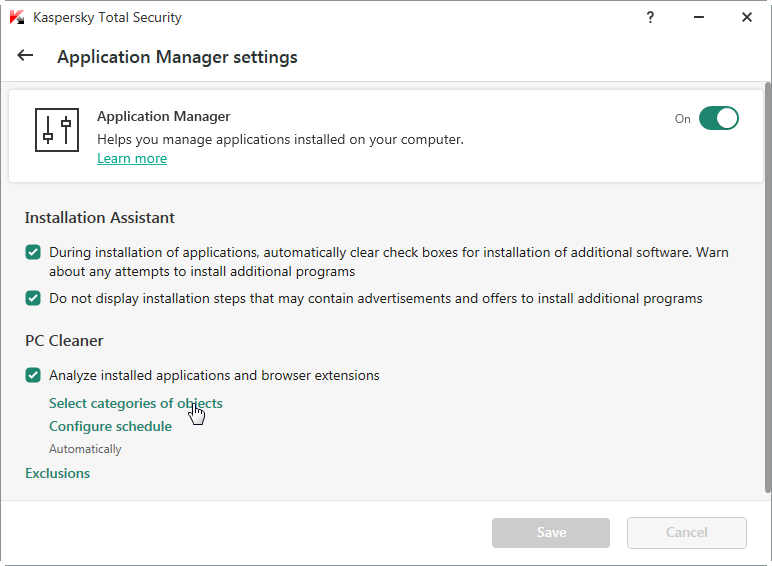Close the Kaspersky Total Security window
This screenshot has width=772, height=566.
(x=747, y=17)
